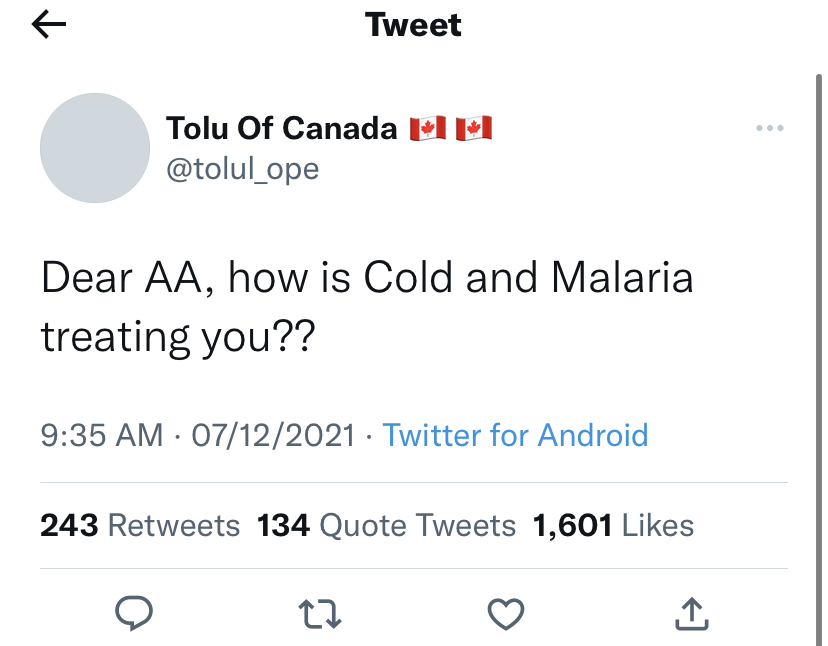The width and height of the screenshot is (828, 646).
Task: Like the tweet with heart icon
Action: (x=507, y=614)
